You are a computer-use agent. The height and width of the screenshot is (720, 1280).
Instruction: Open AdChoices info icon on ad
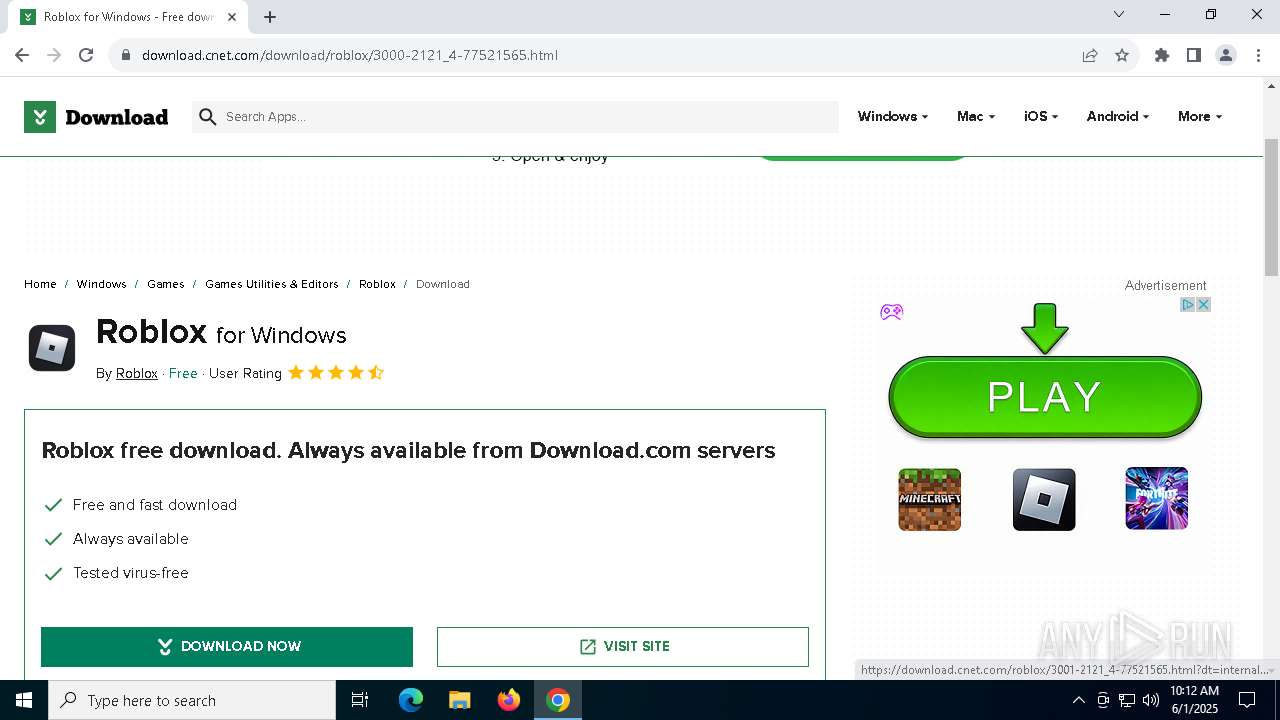1188,304
